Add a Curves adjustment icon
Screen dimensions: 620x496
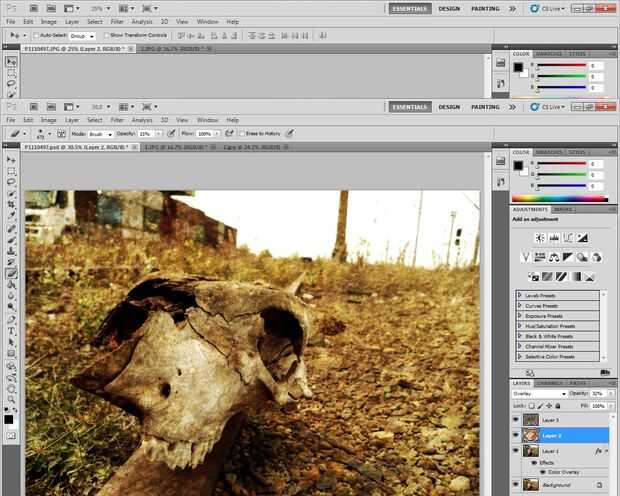[568, 238]
